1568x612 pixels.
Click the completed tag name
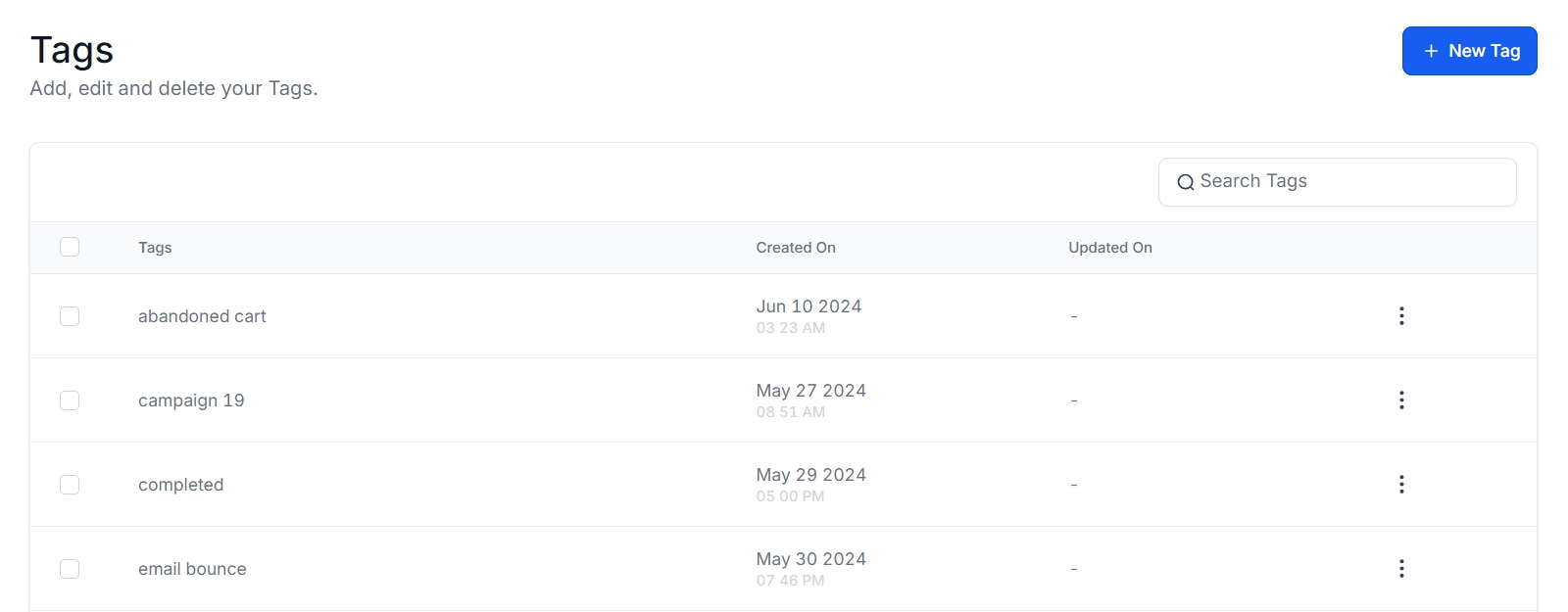click(180, 485)
